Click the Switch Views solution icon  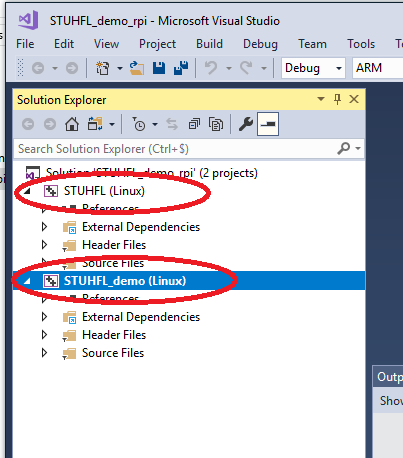[95, 124]
